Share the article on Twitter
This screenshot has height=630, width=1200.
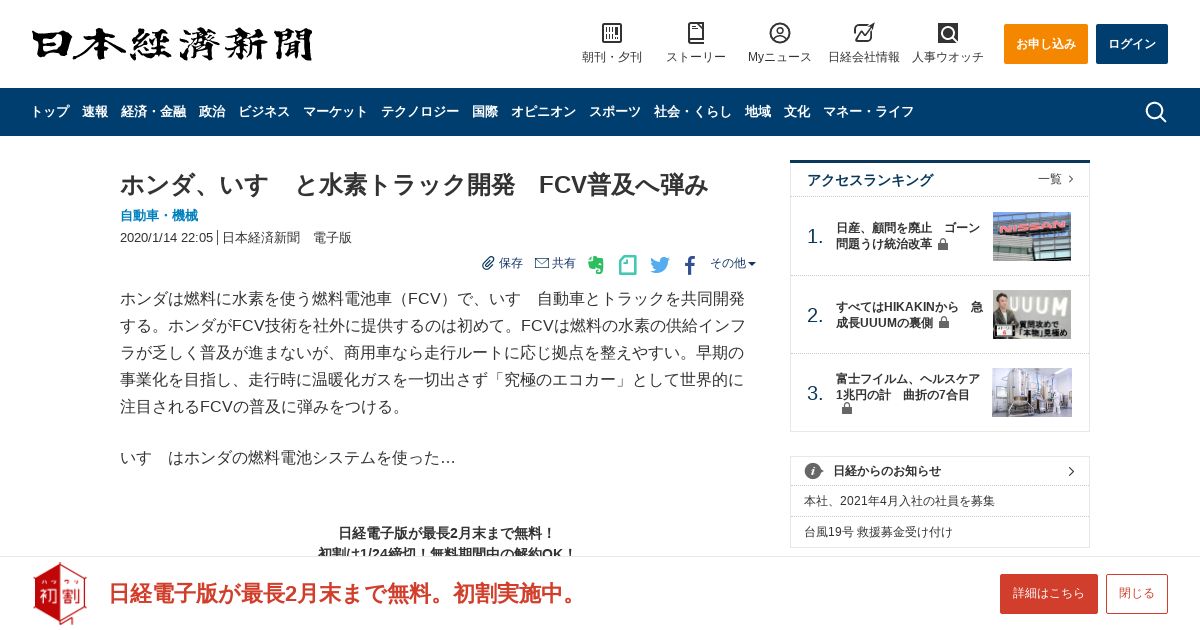(660, 265)
